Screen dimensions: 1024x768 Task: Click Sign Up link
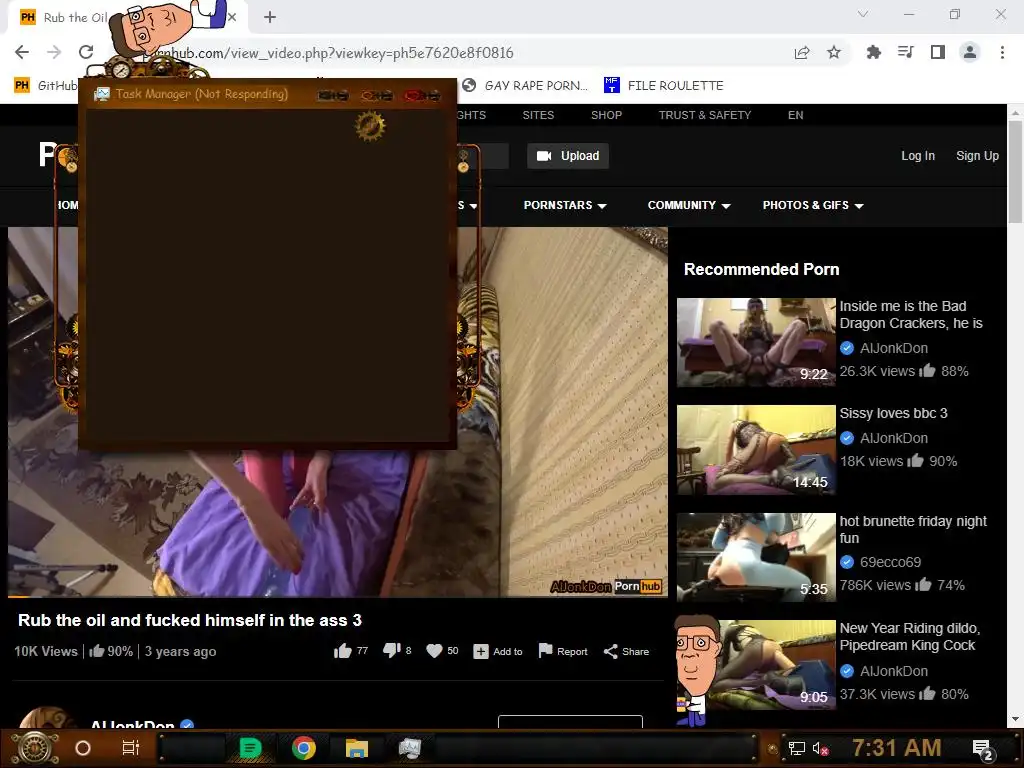[977, 156]
